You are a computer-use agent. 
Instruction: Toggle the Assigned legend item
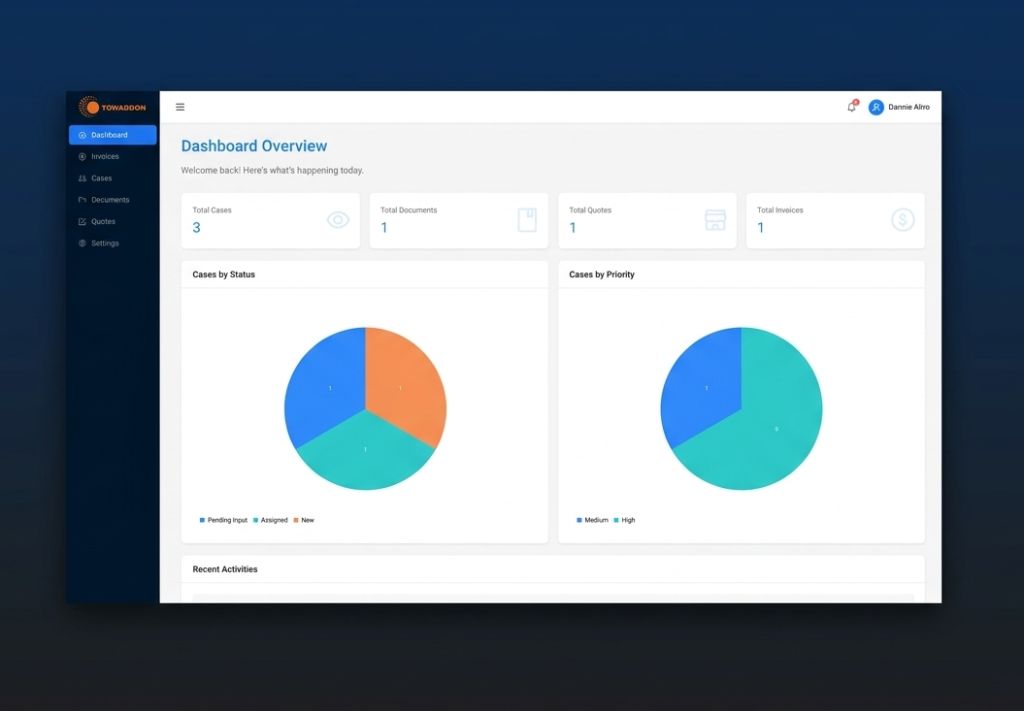270,520
